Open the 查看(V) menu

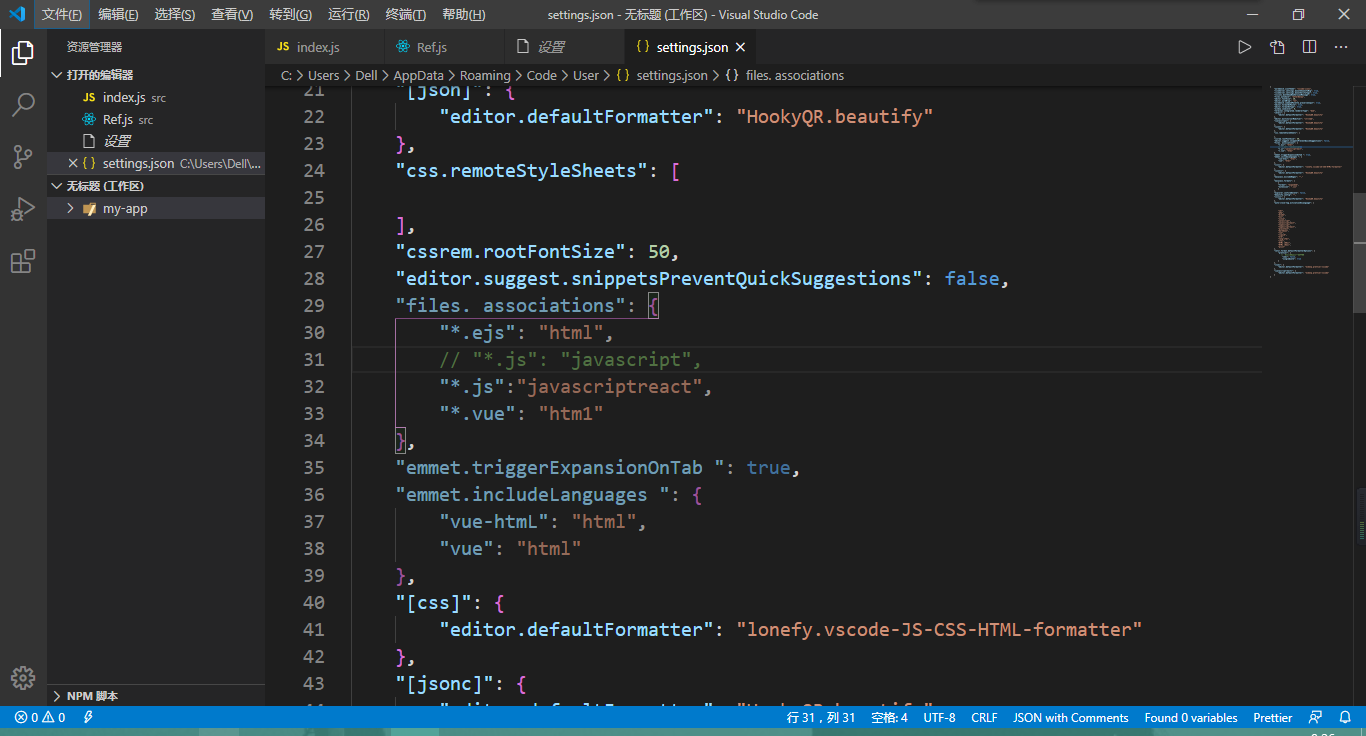[x=232, y=15]
